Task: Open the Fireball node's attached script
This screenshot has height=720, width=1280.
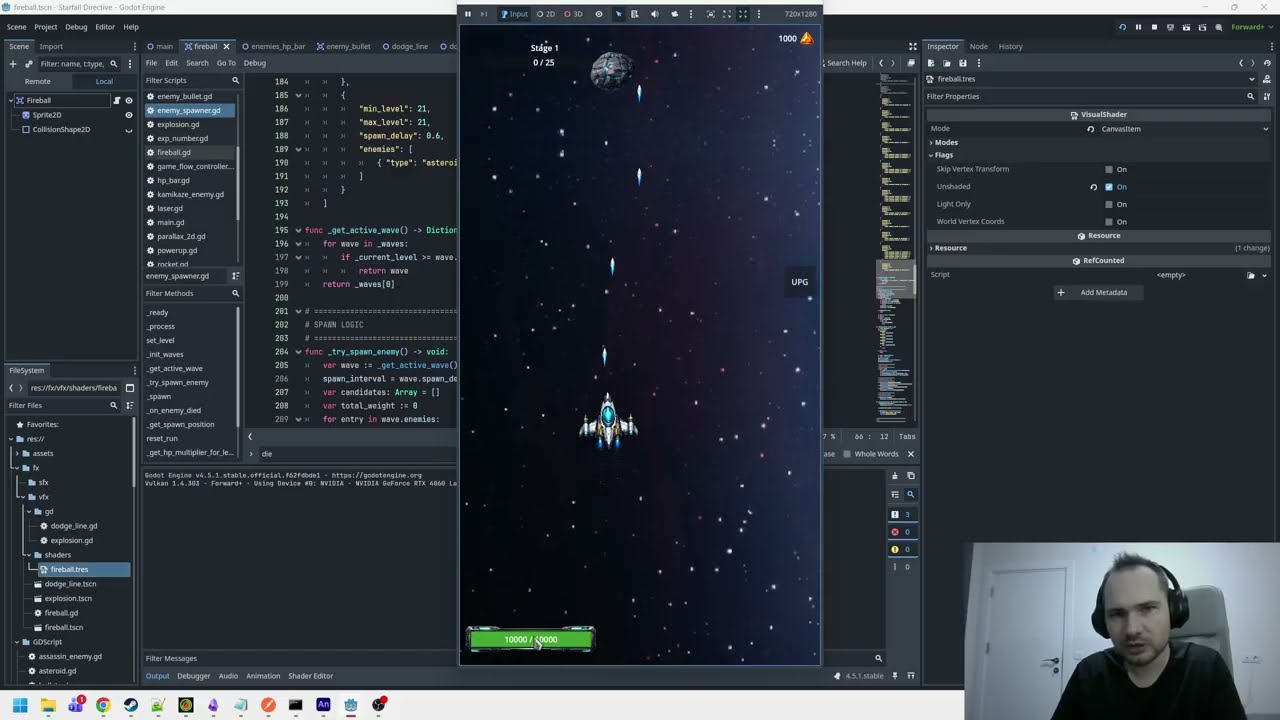Action: coord(117,100)
